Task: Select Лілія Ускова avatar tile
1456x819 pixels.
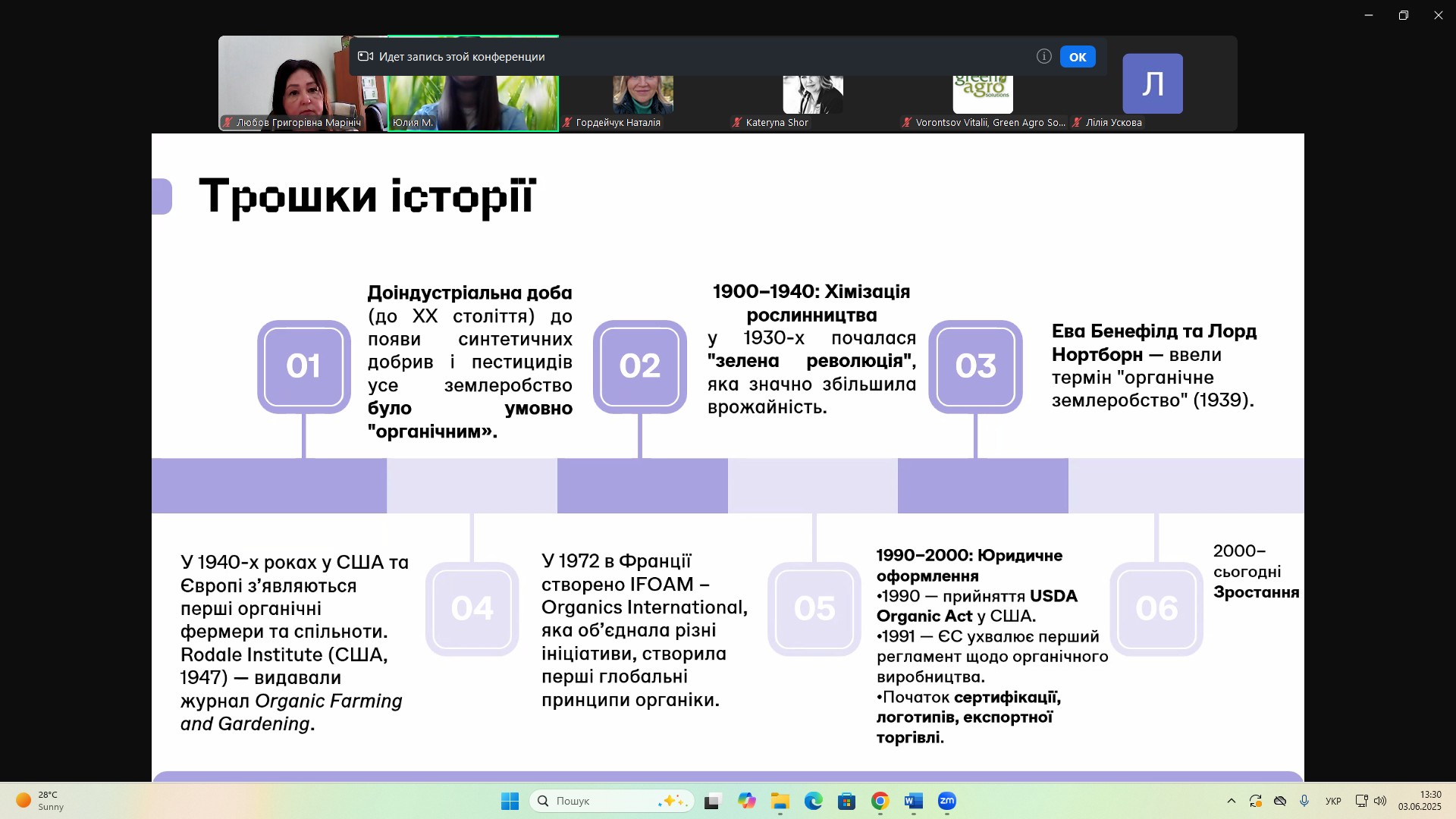Action: (1153, 83)
